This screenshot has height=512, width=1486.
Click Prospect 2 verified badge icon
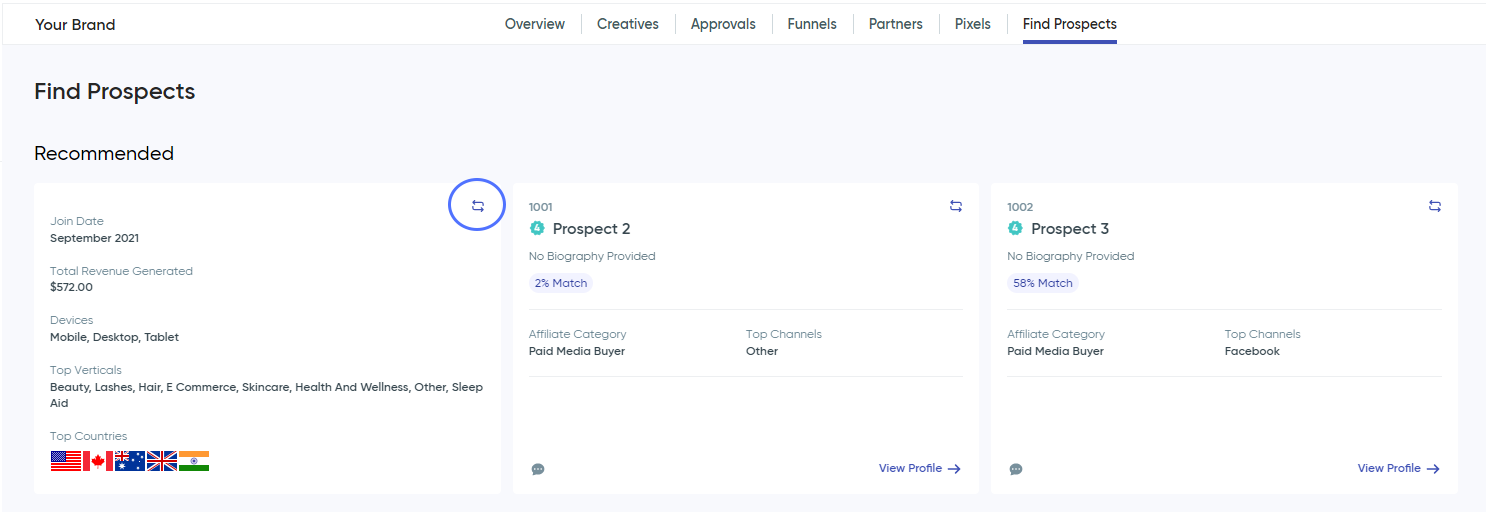[x=537, y=228]
